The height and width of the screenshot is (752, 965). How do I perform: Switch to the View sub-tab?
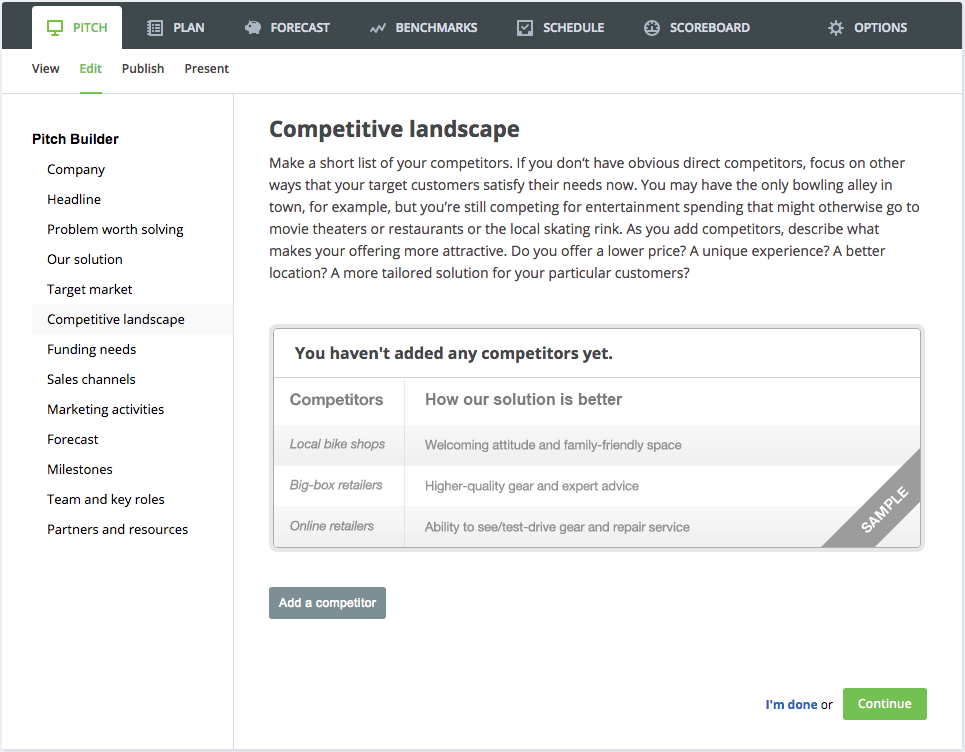tap(46, 68)
